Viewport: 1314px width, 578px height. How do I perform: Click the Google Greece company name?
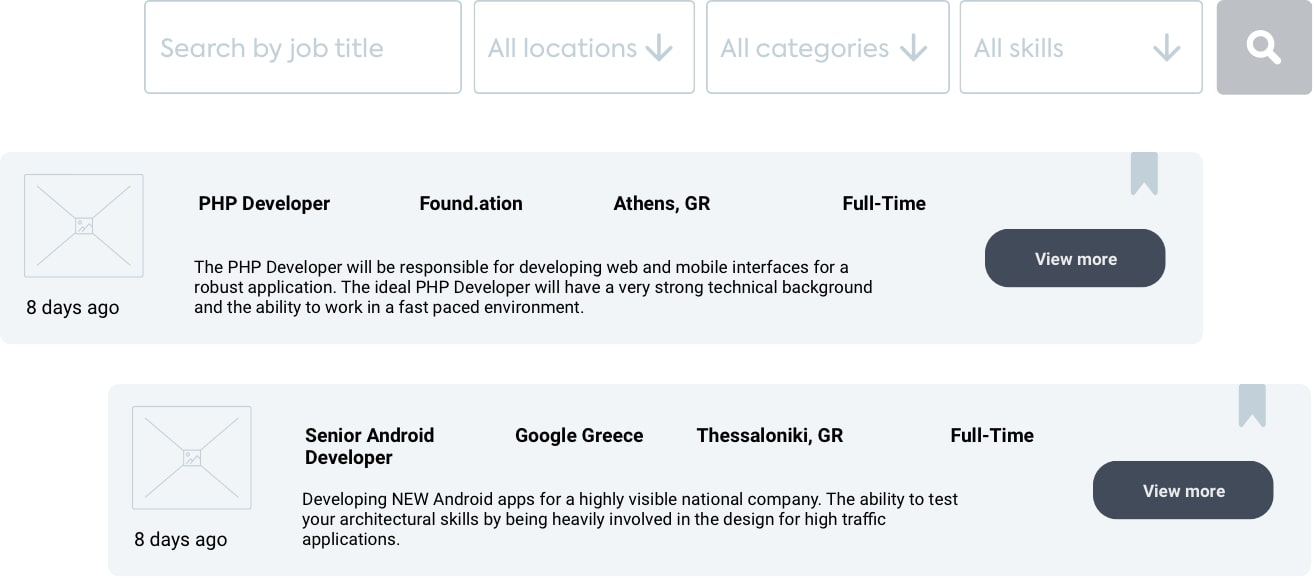click(579, 435)
